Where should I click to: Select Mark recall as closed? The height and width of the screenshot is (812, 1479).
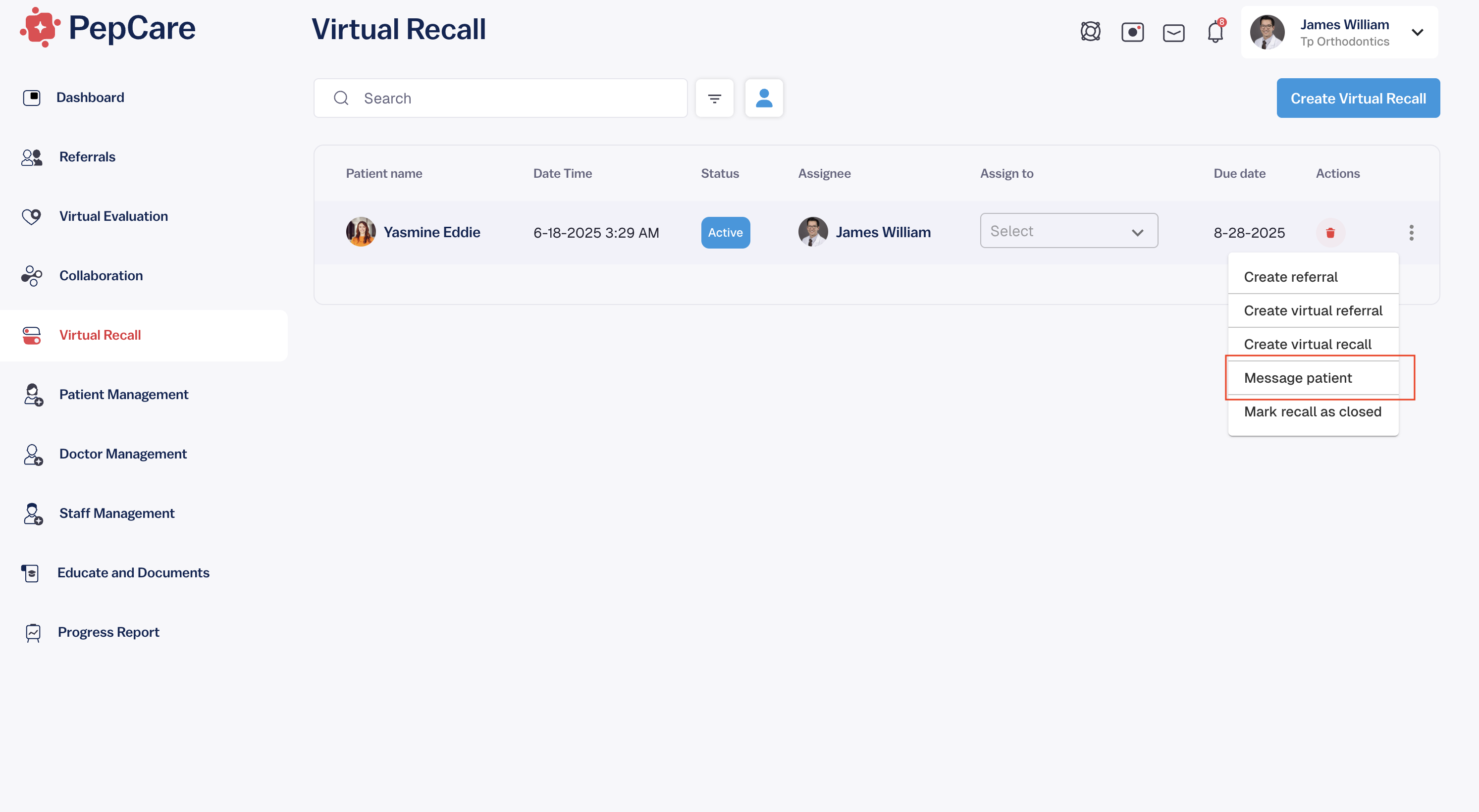point(1313,411)
